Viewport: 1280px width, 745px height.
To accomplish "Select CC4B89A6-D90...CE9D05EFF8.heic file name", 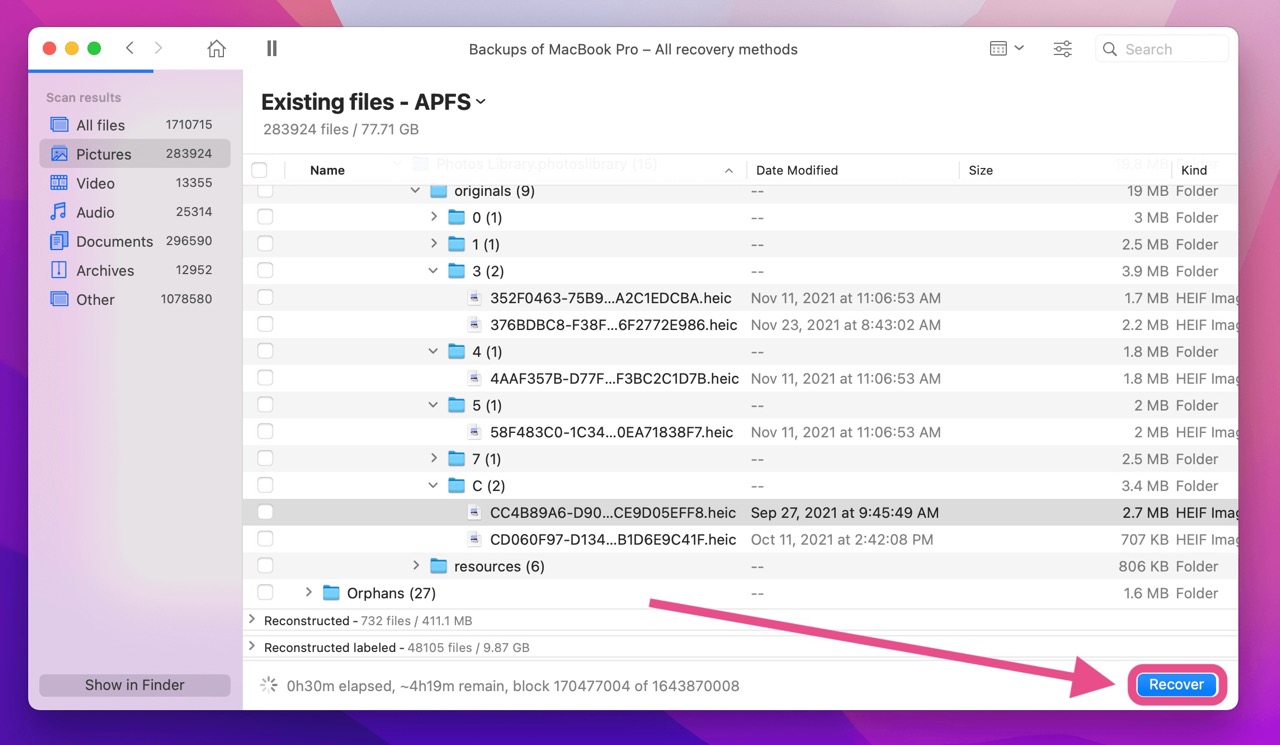I will click(x=613, y=512).
